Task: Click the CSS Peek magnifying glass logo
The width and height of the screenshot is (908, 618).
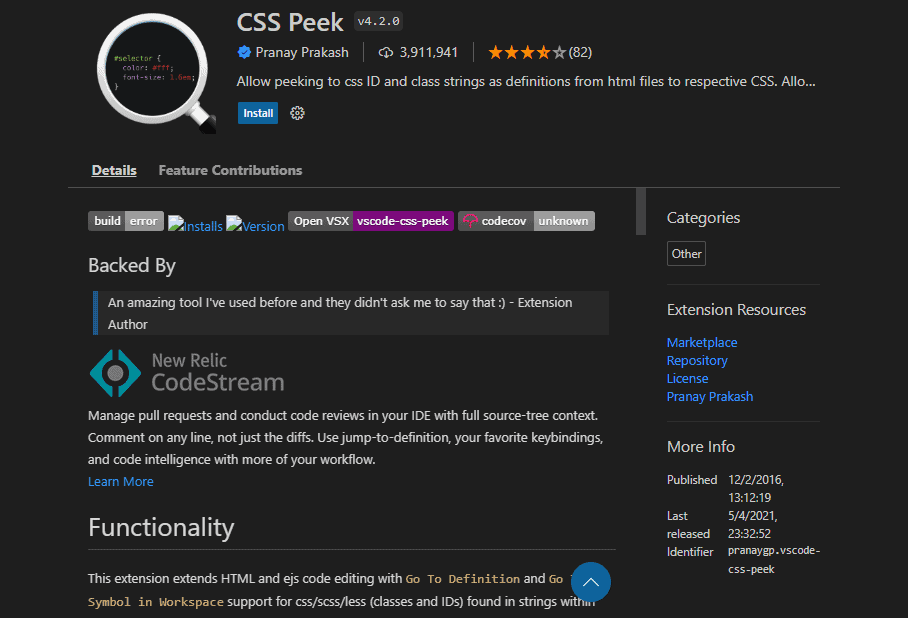Action: coord(156,73)
